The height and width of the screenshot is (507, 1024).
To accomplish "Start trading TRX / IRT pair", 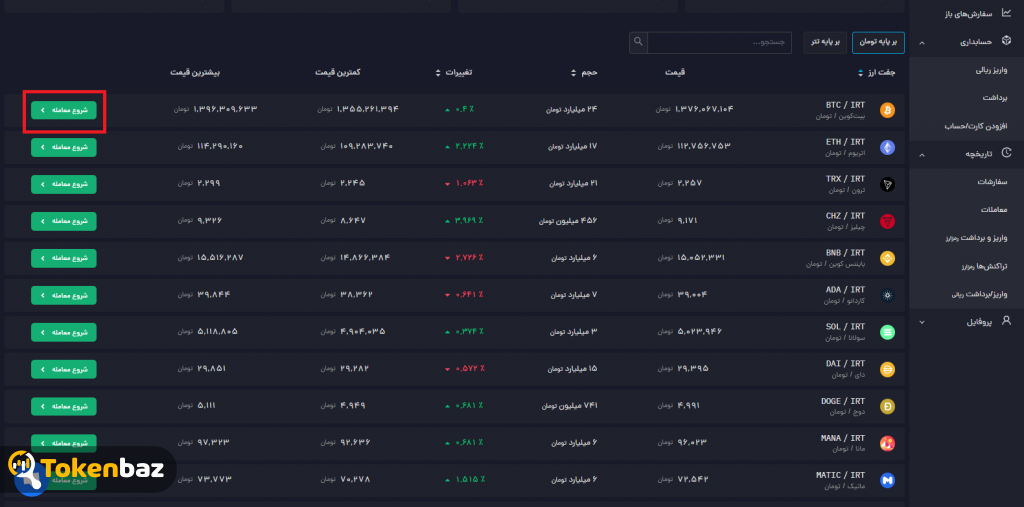I will coord(63,184).
